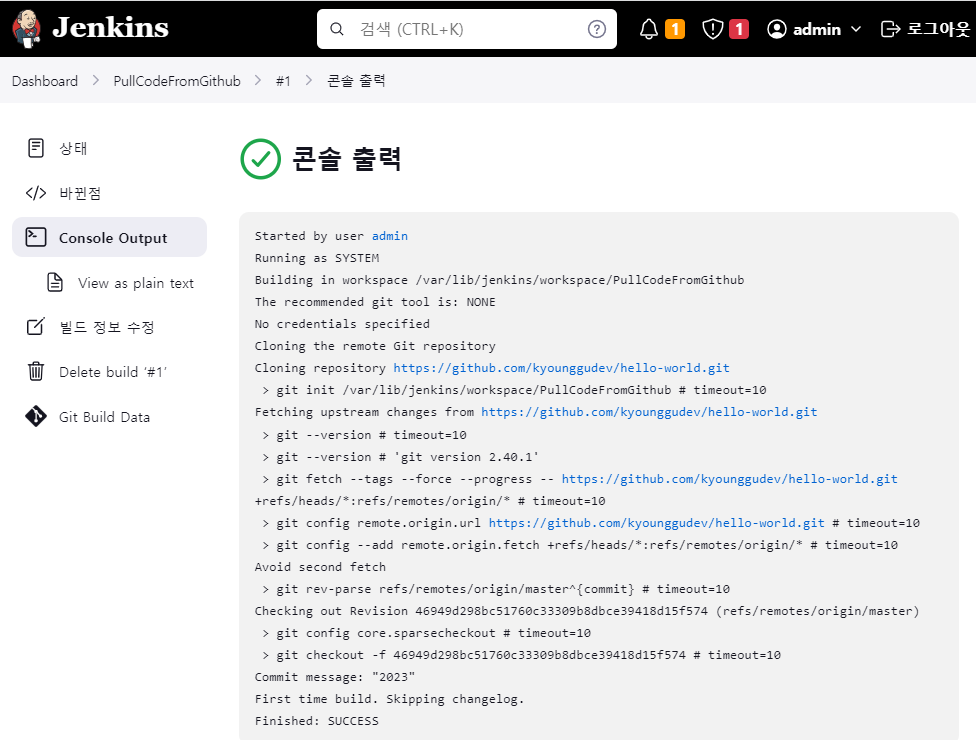
Task: Click the 'Running as SYSTEM' line
Action: pyautogui.click(x=317, y=258)
